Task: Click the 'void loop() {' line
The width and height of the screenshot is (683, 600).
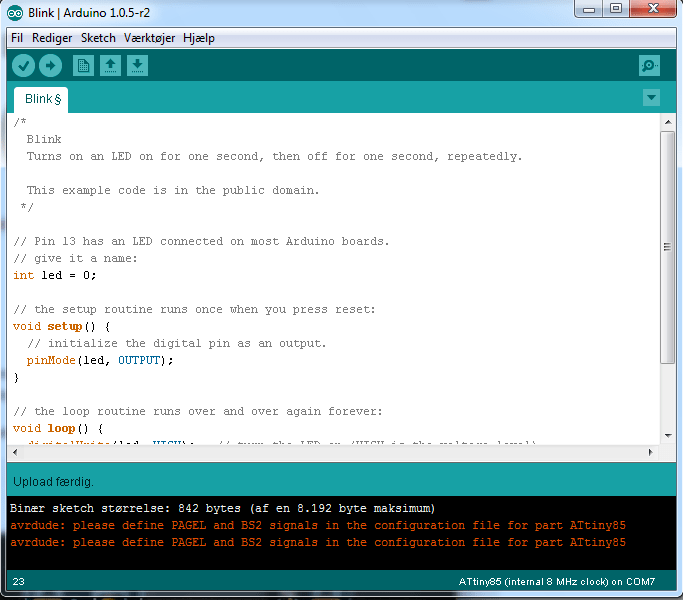Action: 58,428
